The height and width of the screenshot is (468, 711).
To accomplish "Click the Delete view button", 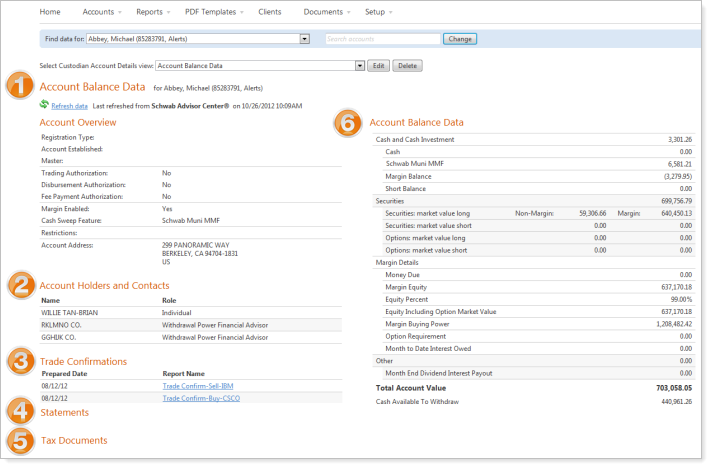I will pos(406,65).
